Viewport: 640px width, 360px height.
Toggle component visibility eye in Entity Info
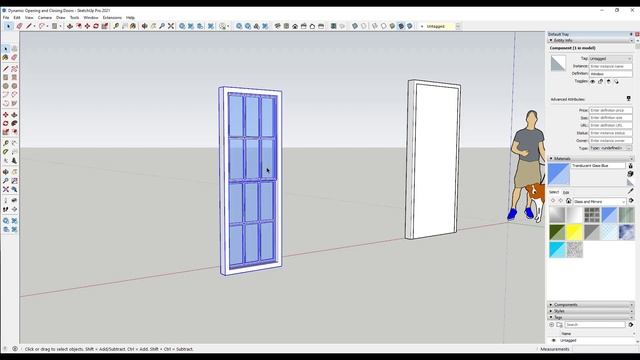(x=593, y=82)
